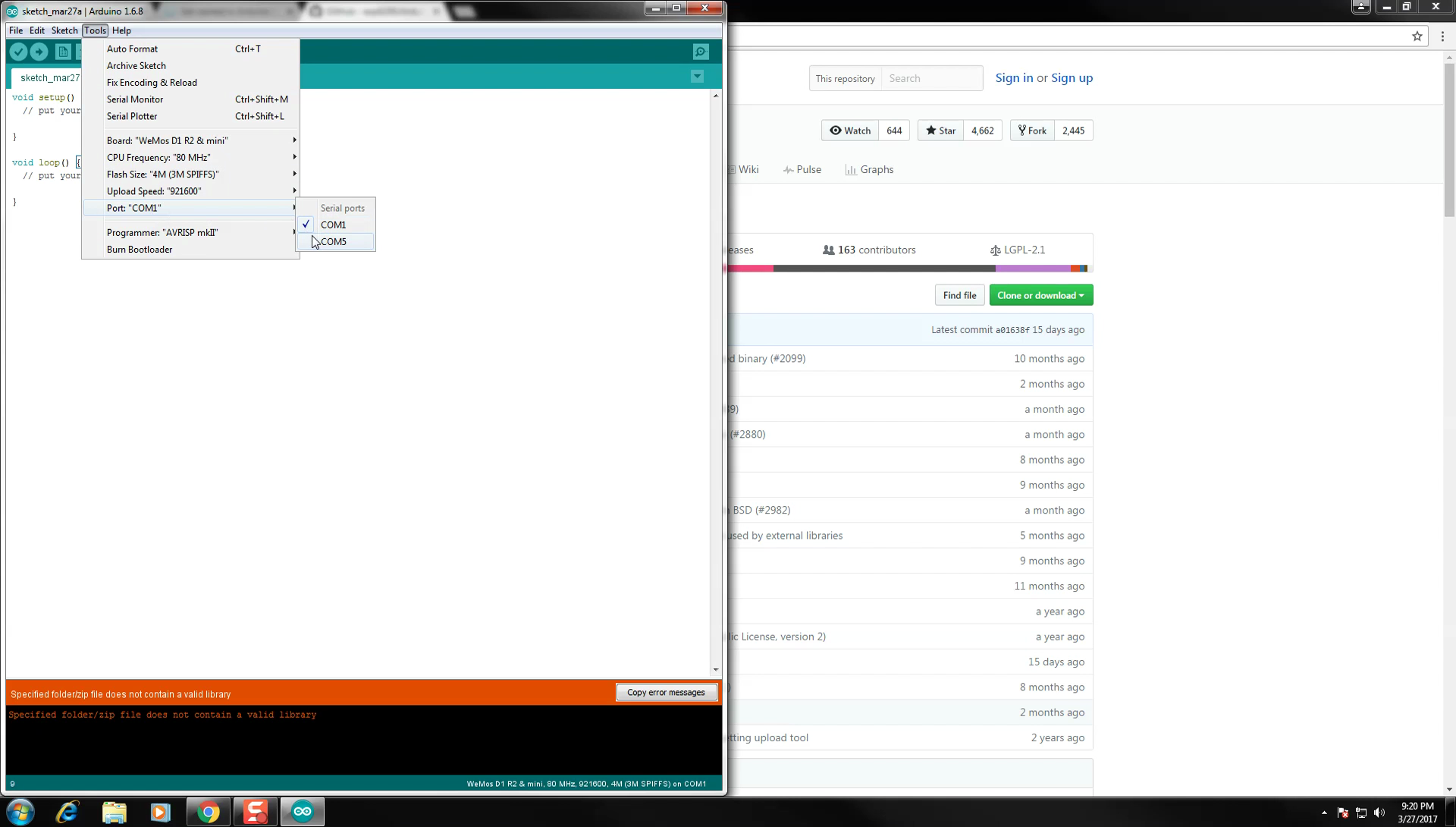Viewport: 1456px width, 827px height.
Task: Upload the sketch using the arrow icon
Action: coord(39,52)
